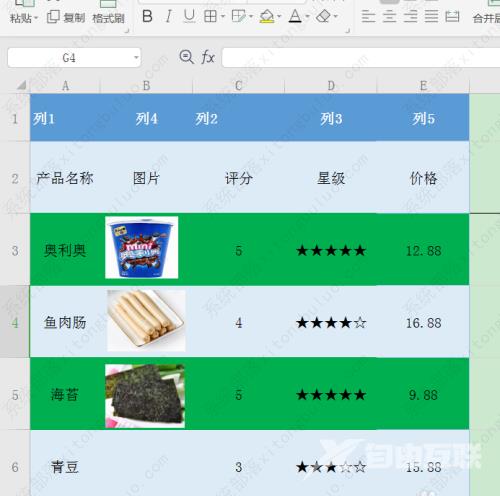Apply cell borders icon
This screenshot has width=500, height=496.
click(x=210, y=16)
